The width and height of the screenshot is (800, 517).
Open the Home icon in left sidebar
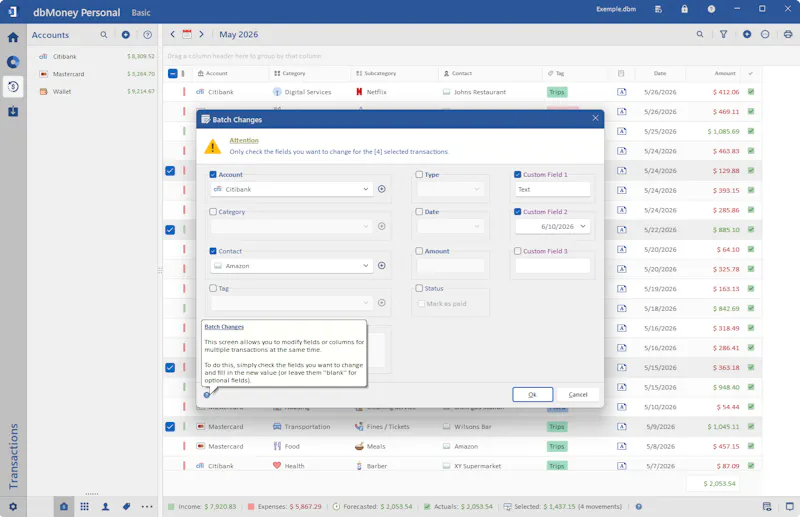(x=13, y=37)
